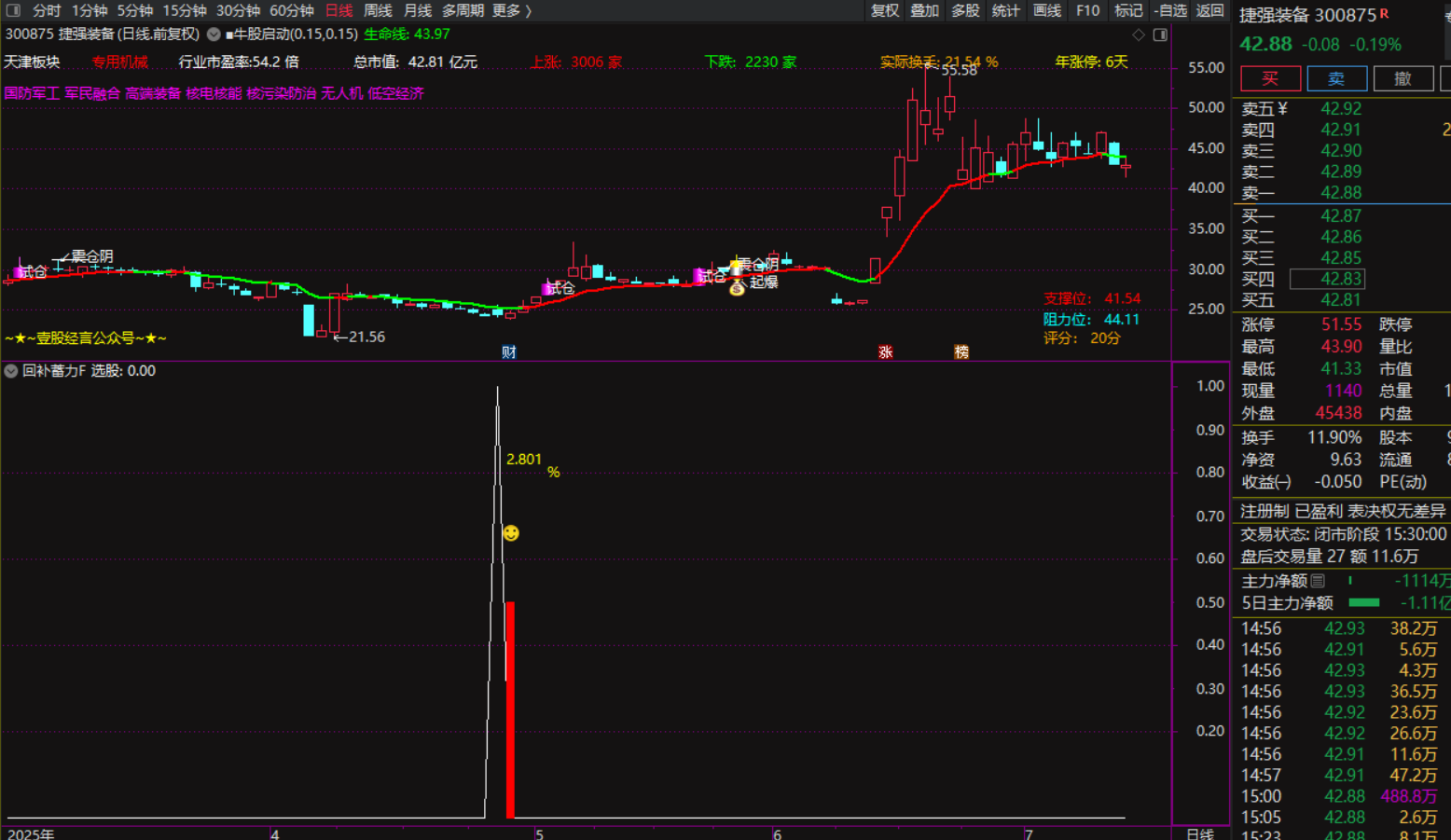Open the main chart indicator dropdown arrow
Image resolution: width=1451 pixels, height=840 pixels.
click(214, 34)
